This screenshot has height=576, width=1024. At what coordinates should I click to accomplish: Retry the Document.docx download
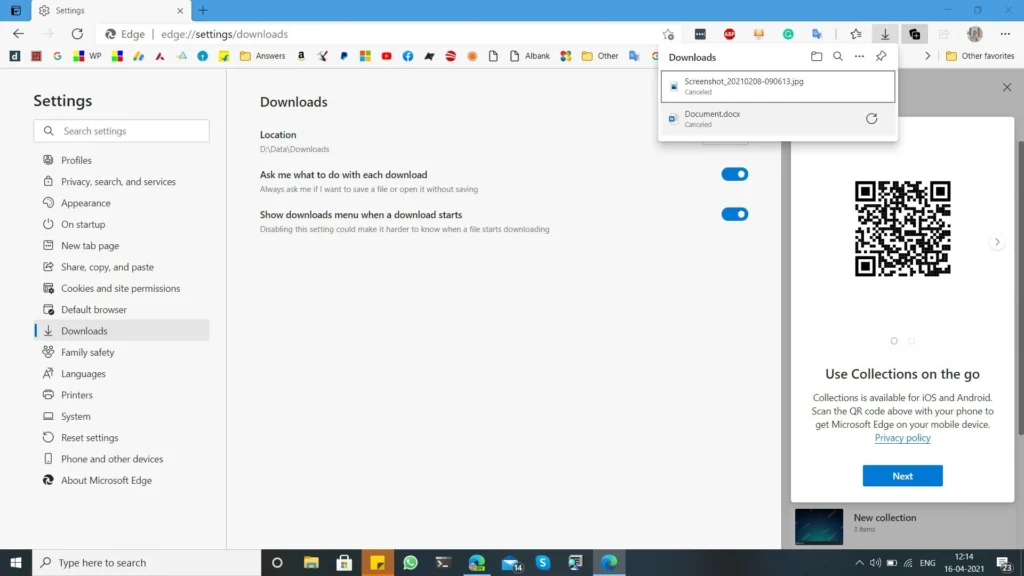pyautogui.click(x=871, y=119)
